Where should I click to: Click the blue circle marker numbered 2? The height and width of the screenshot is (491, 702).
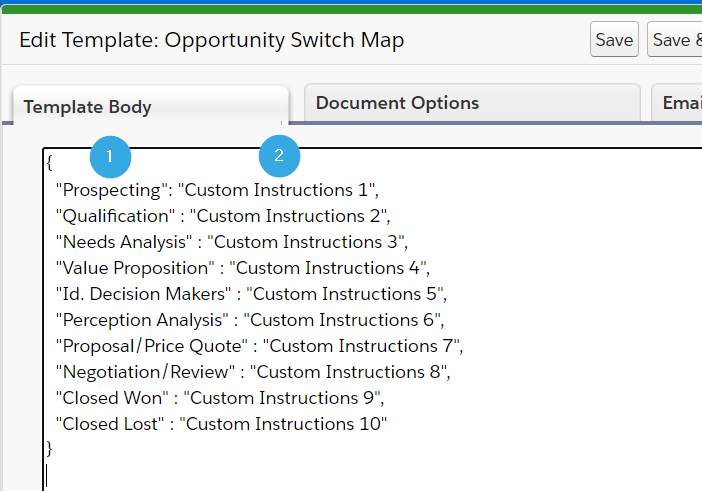[279, 156]
